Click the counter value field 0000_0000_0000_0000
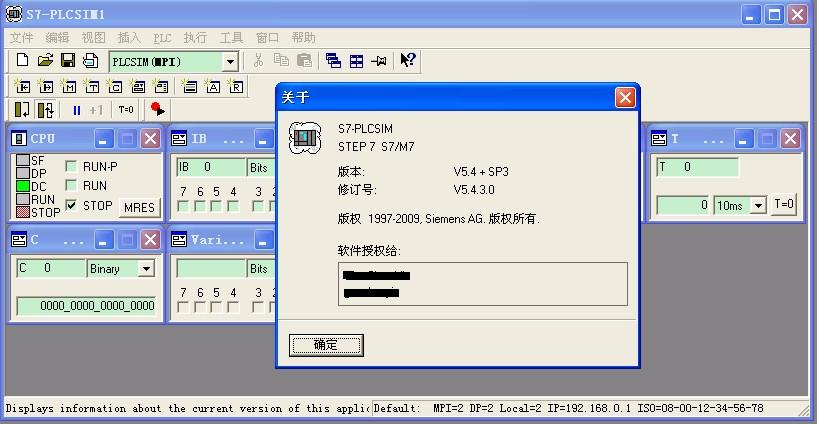This screenshot has height=424, width=817. 88,306
